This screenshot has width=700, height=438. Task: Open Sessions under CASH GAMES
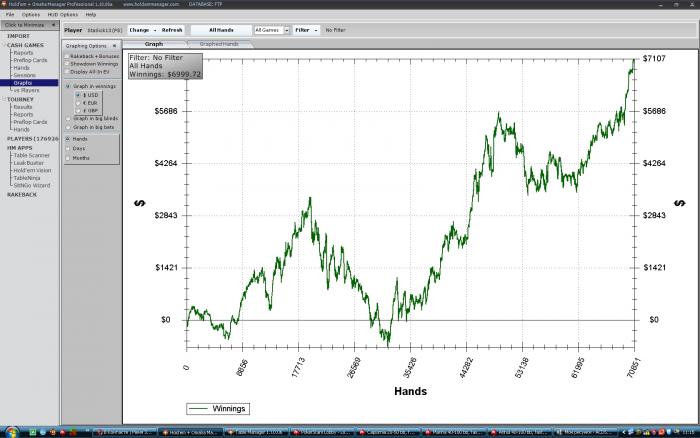click(25, 75)
